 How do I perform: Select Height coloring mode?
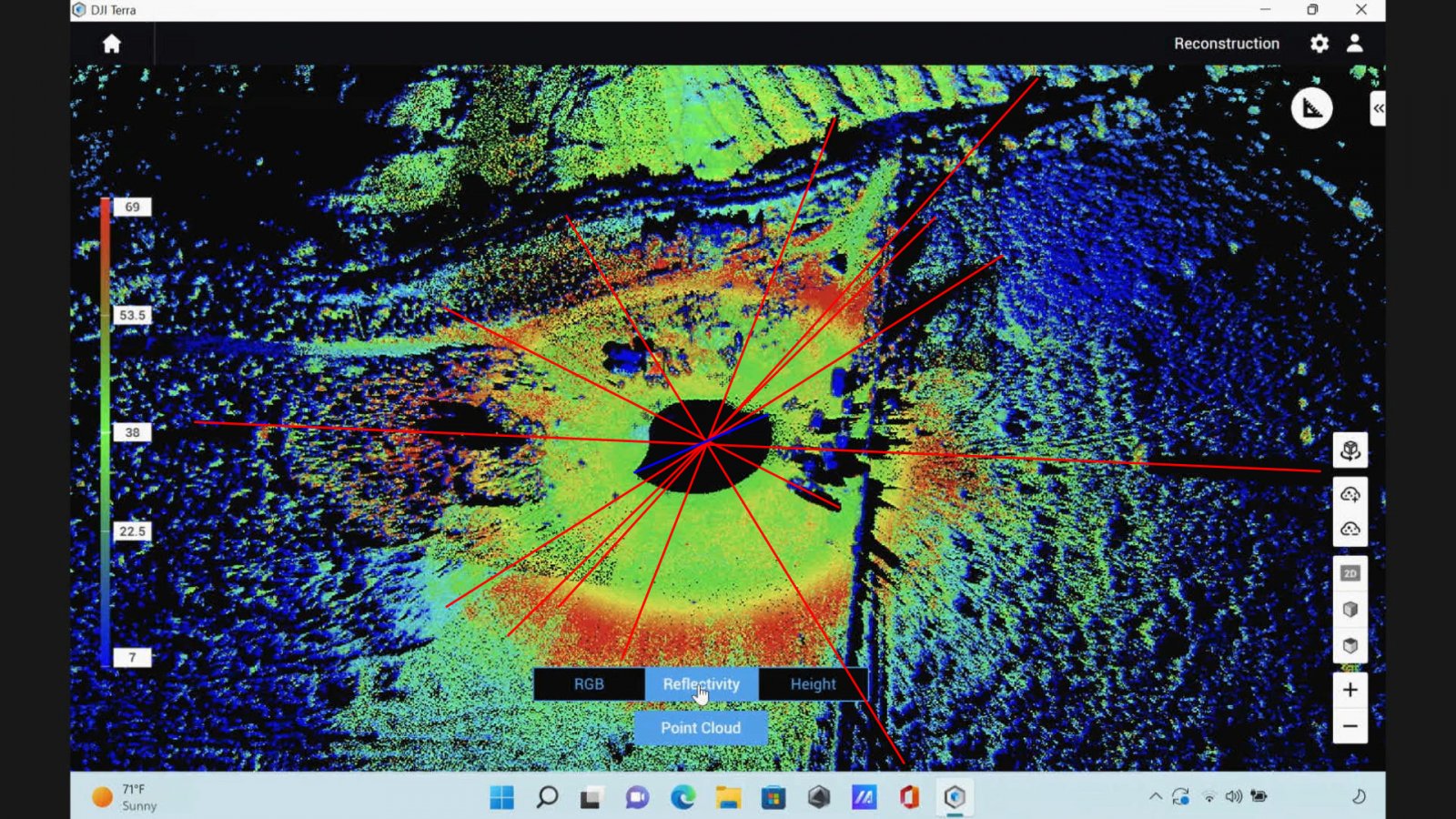813,684
